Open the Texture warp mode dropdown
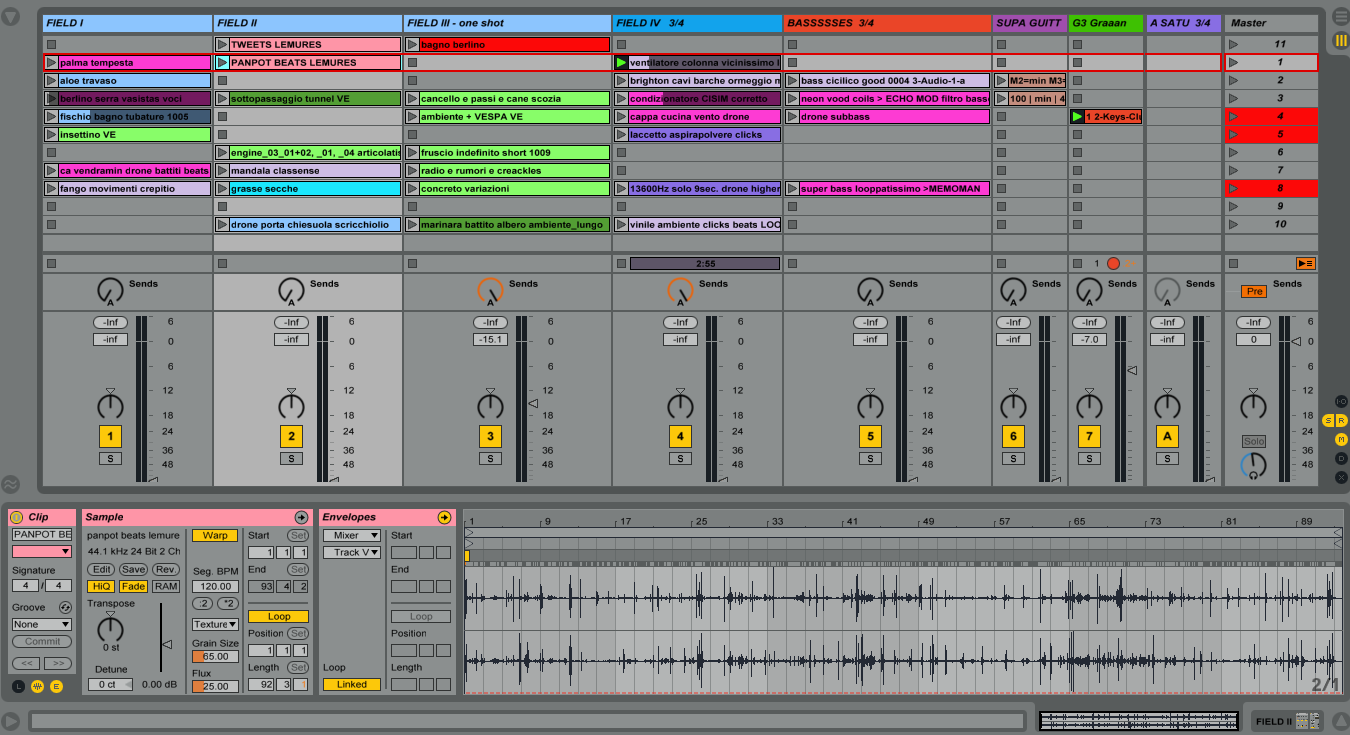The height and width of the screenshot is (735, 1350). (x=215, y=624)
